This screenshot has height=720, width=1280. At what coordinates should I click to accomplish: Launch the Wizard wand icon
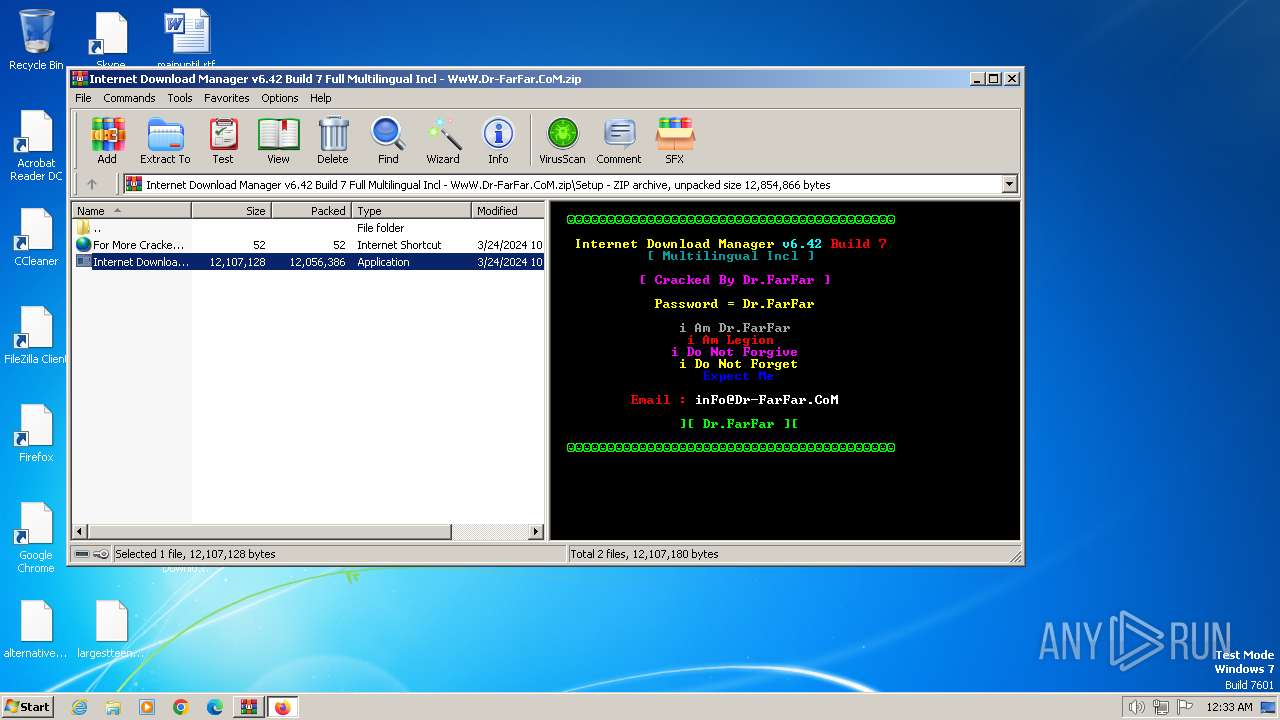pyautogui.click(x=443, y=141)
